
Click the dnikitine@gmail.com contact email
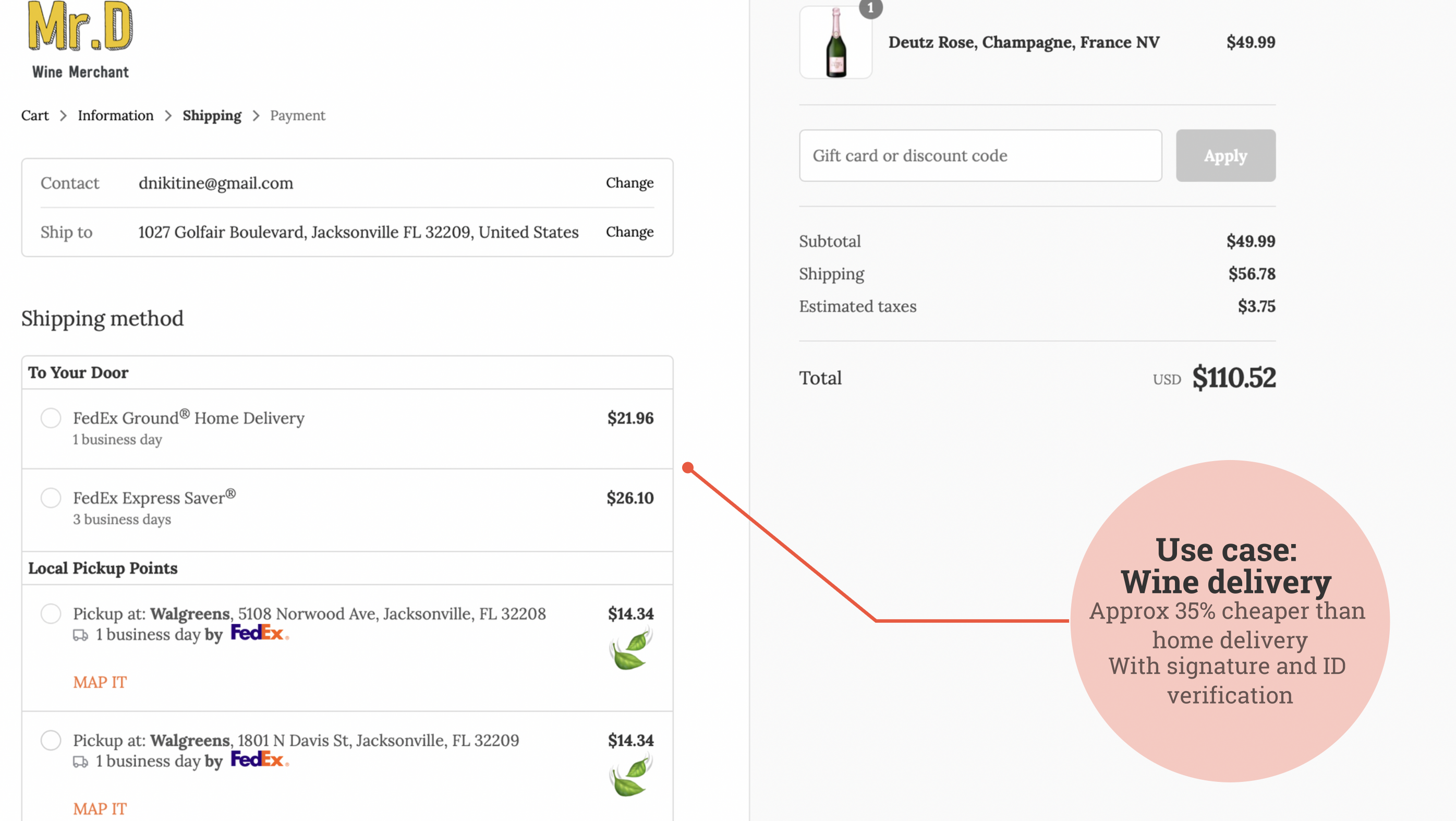216,183
